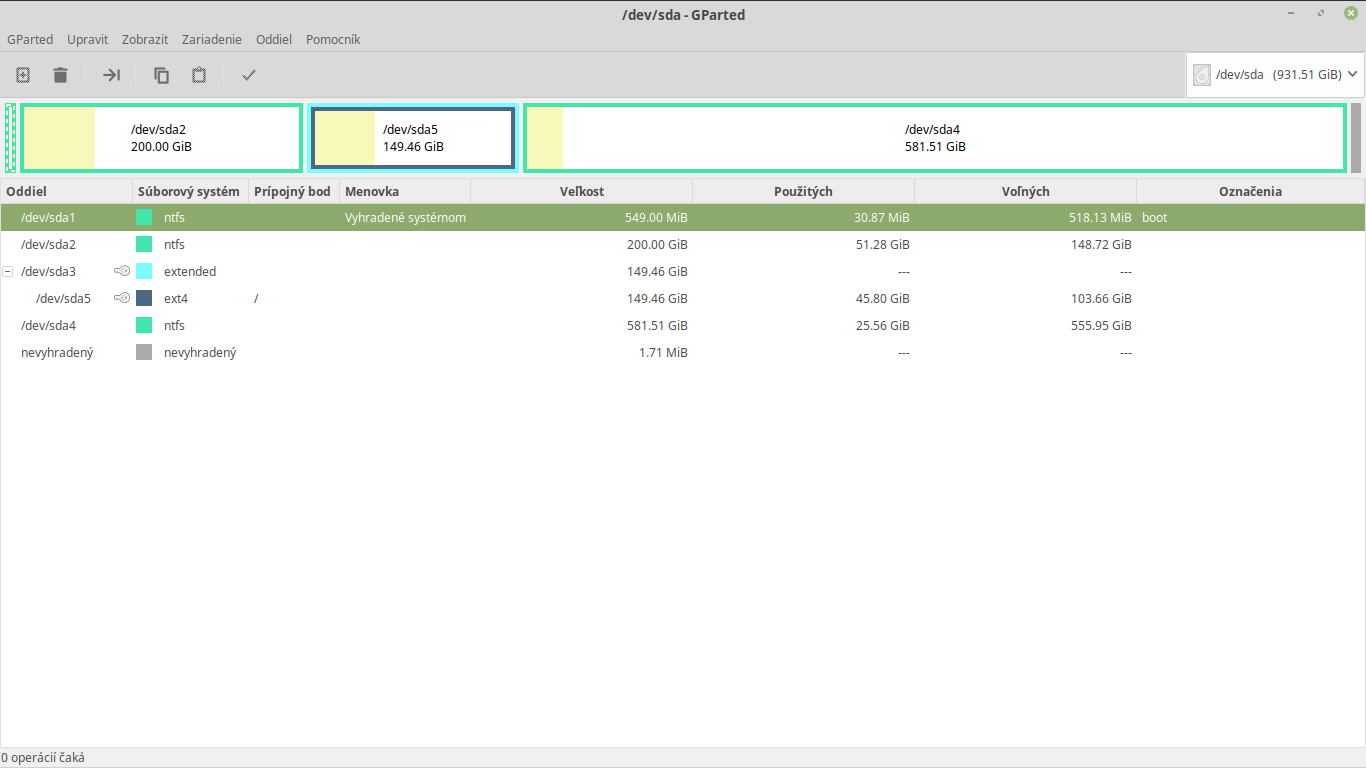Open the /dev/sda device selector dropdown
The width and height of the screenshot is (1366, 768).
(x=1275, y=75)
